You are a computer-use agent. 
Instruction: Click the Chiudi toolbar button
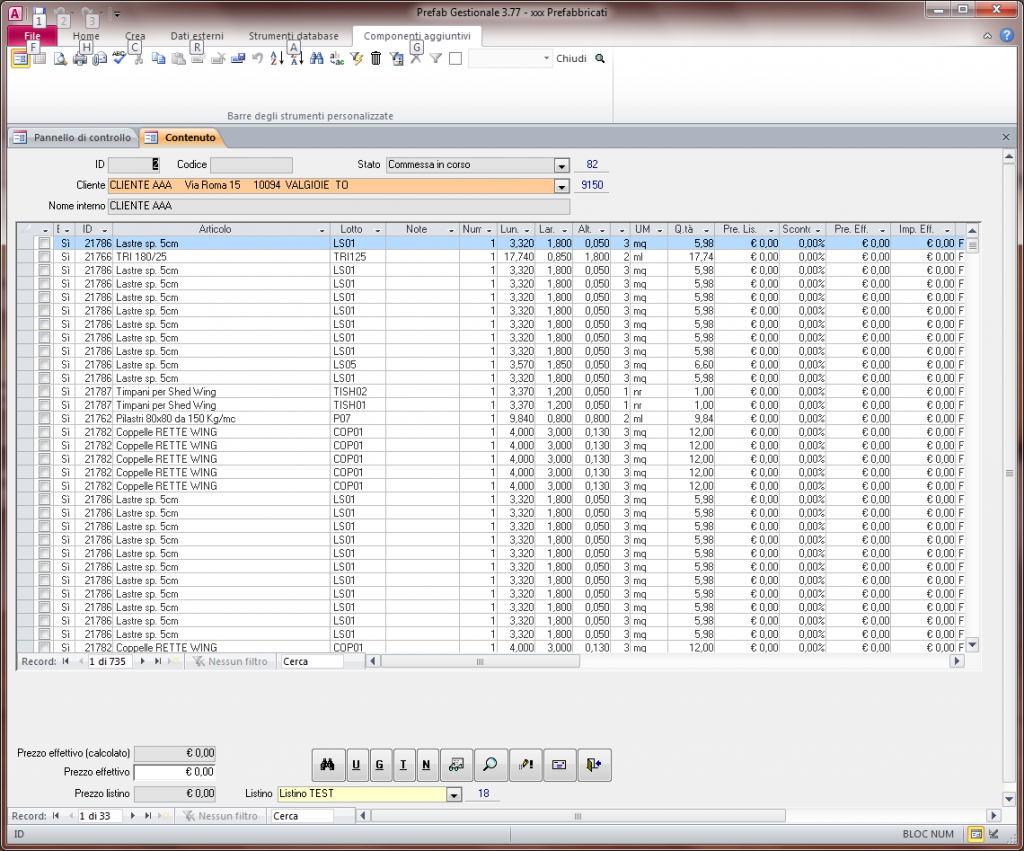571,59
